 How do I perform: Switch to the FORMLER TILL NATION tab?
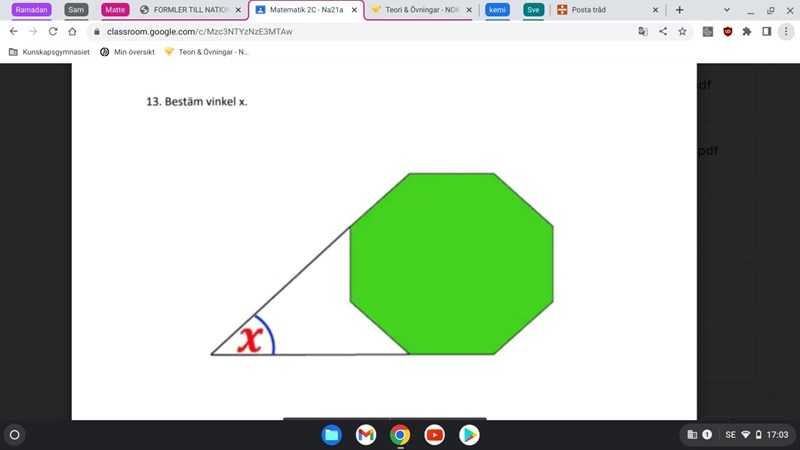(x=190, y=9)
